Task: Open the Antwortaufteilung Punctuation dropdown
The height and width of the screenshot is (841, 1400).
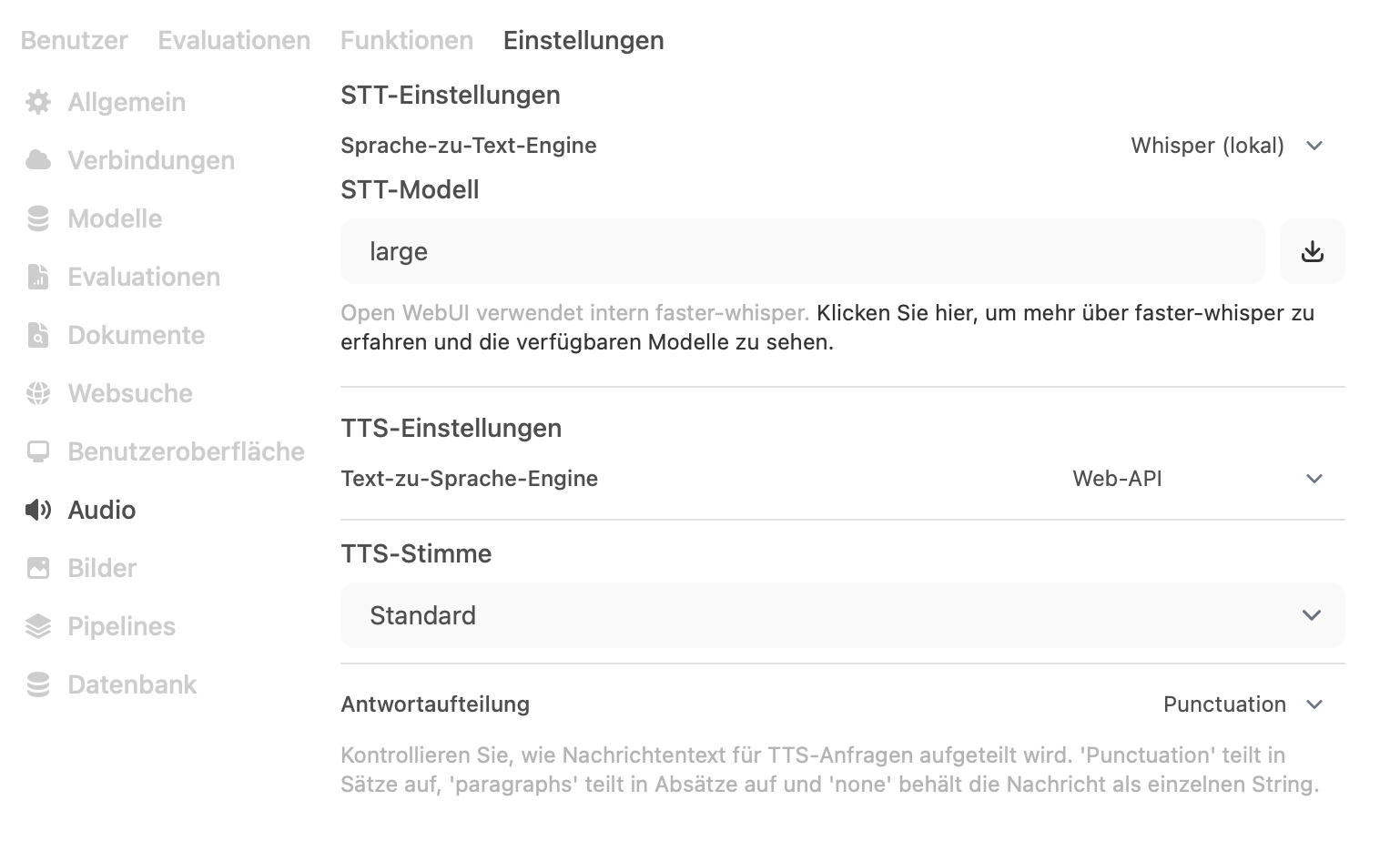Action: coord(1243,704)
